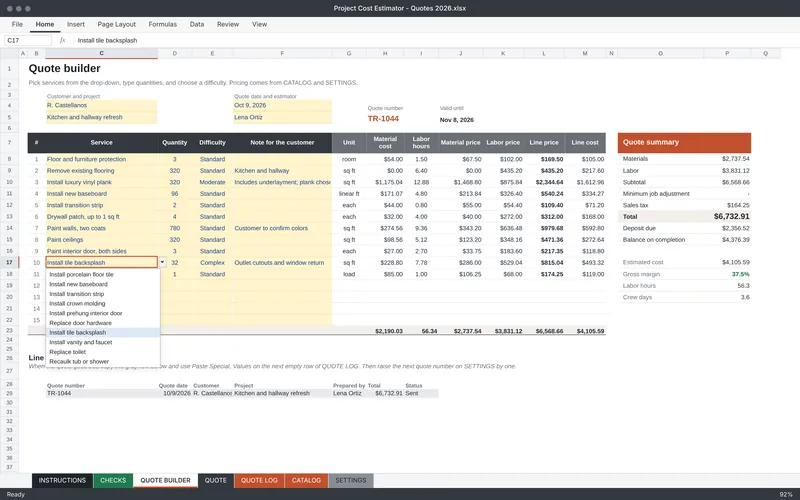The height and width of the screenshot is (500, 800).
Task: Open the INSTRUCTIONS sheet tab
Action: pyautogui.click(x=62, y=480)
